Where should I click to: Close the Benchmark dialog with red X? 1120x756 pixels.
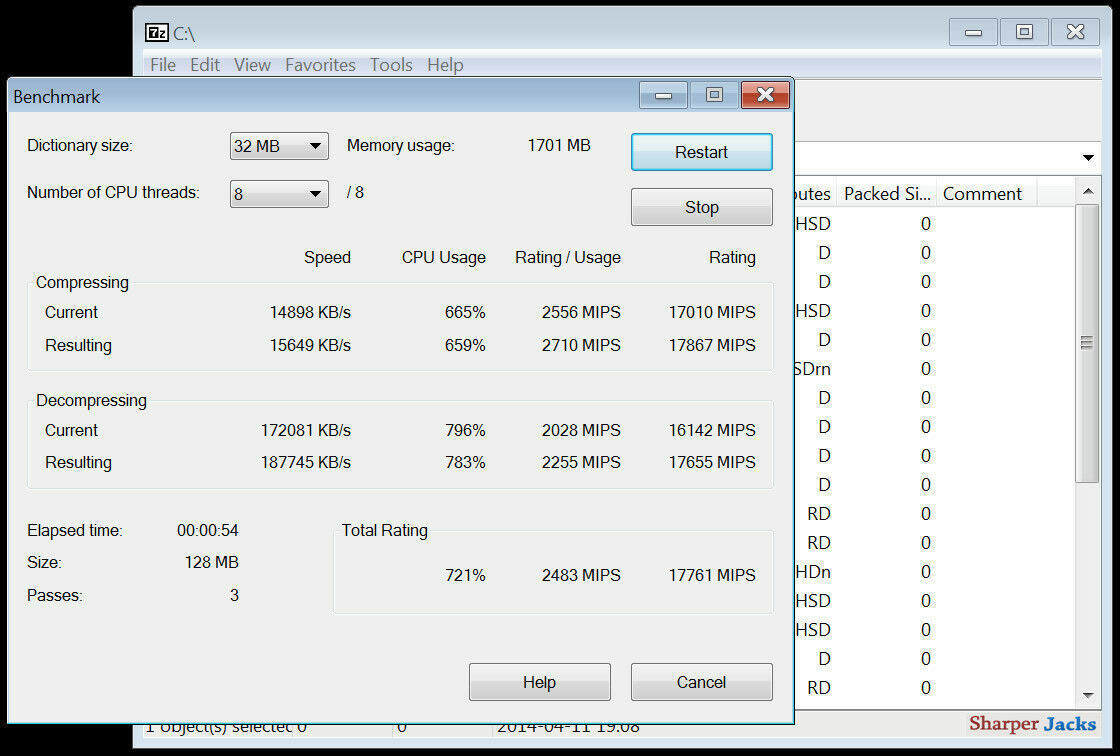765,95
